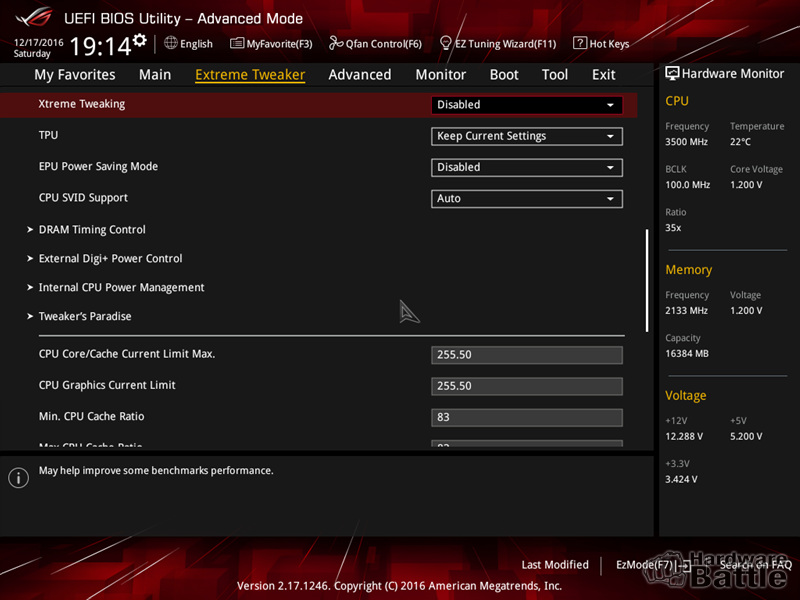Click the MyFavorite list icon

click(237, 43)
